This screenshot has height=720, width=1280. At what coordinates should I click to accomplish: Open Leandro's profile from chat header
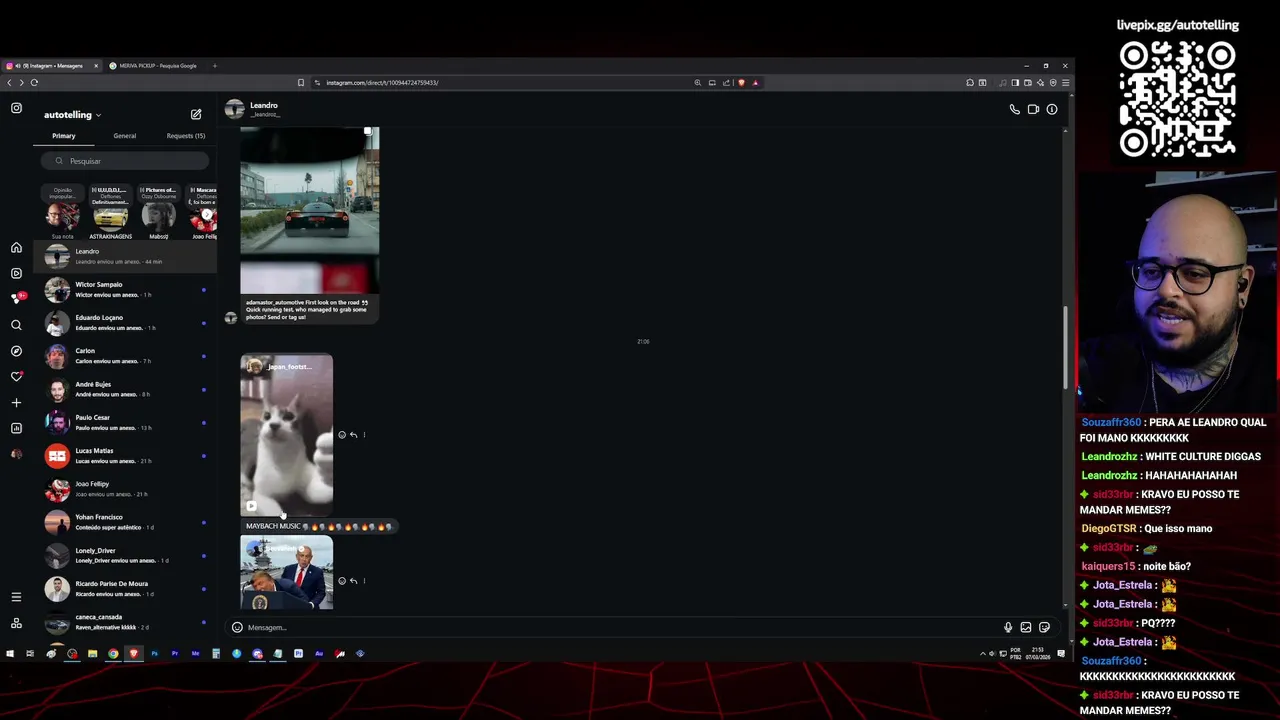click(253, 109)
